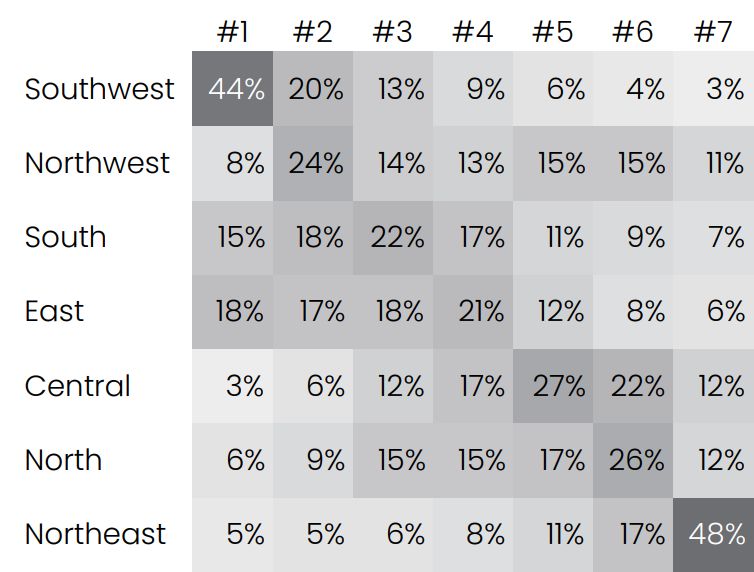The height and width of the screenshot is (572, 754).
Task: Click the Central 3% cell
Action: pyautogui.click(x=232, y=386)
